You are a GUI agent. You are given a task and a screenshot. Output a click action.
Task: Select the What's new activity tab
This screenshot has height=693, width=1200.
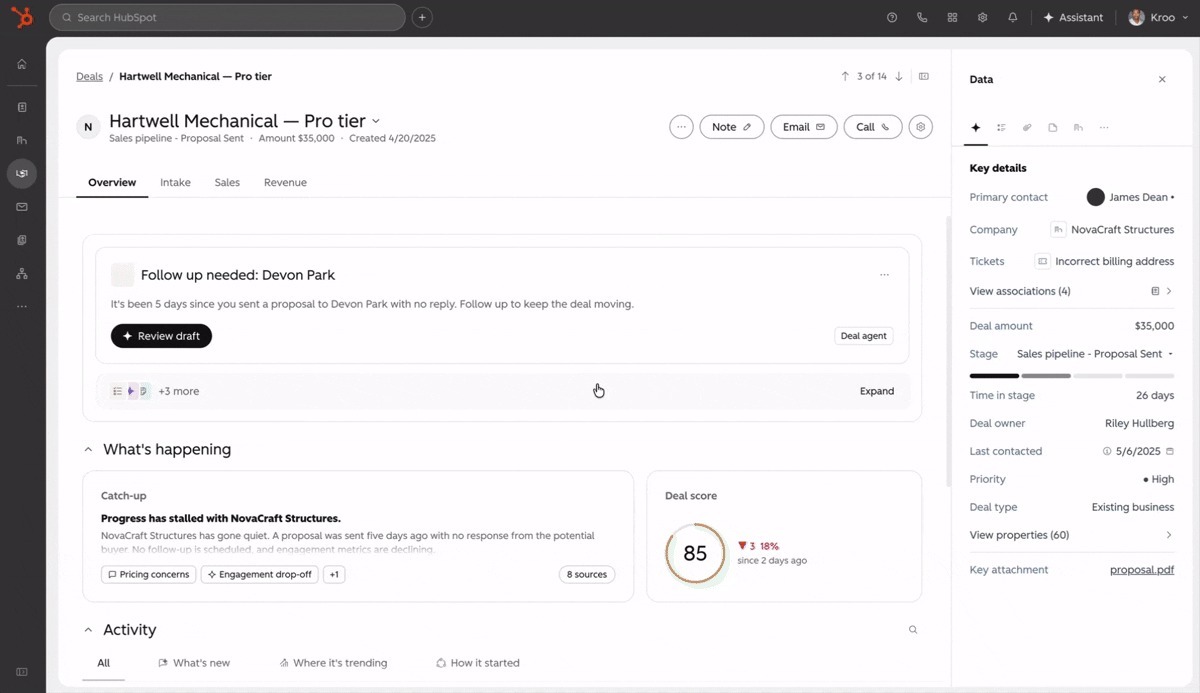click(x=194, y=663)
